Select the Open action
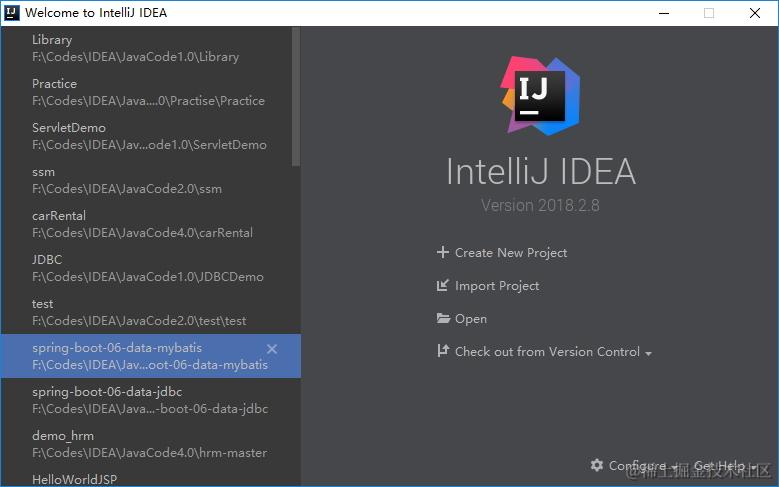This screenshot has height=487, width=779. [470, 319]
